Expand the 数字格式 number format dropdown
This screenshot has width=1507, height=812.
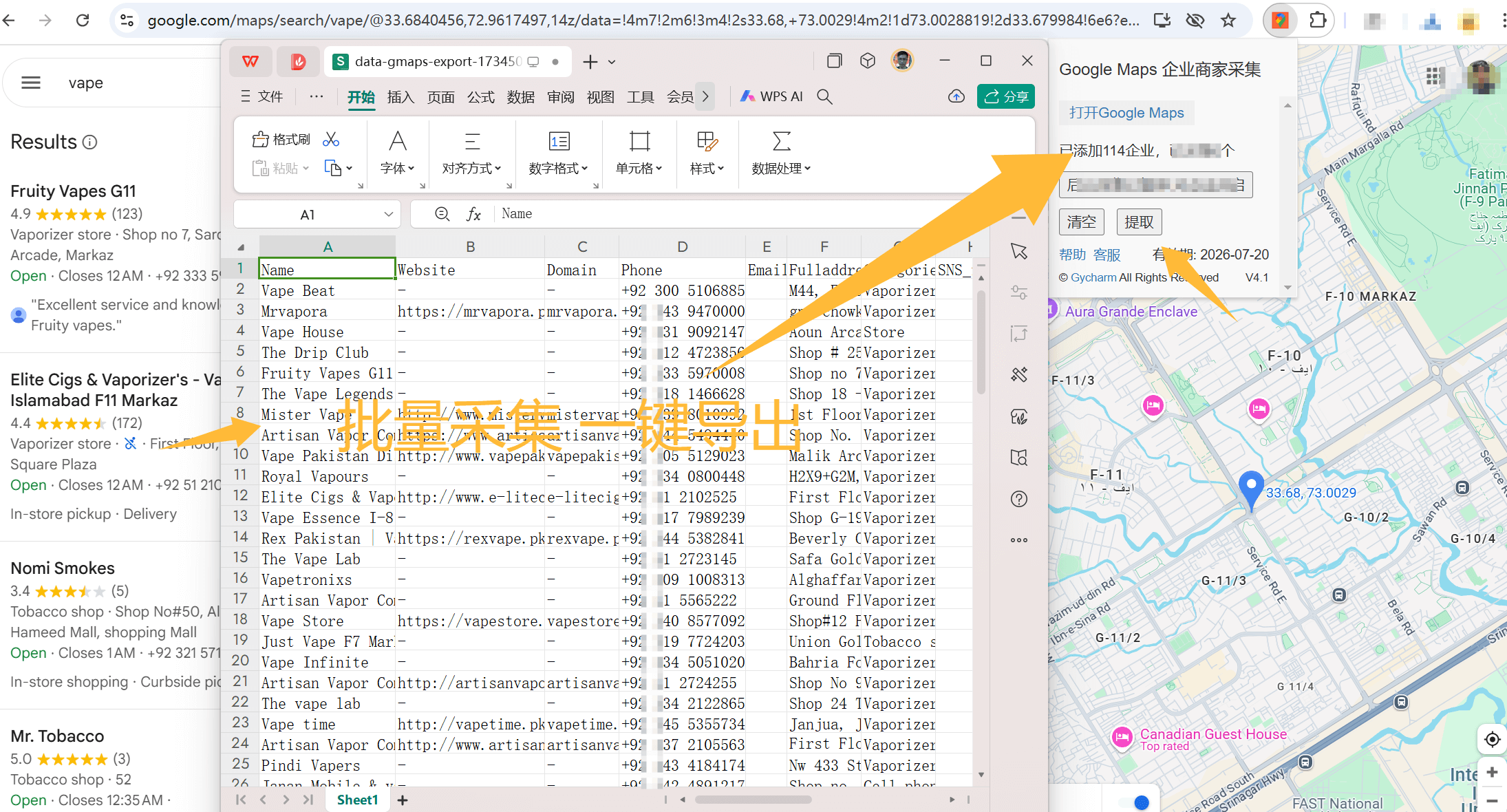tap(558, 169)
